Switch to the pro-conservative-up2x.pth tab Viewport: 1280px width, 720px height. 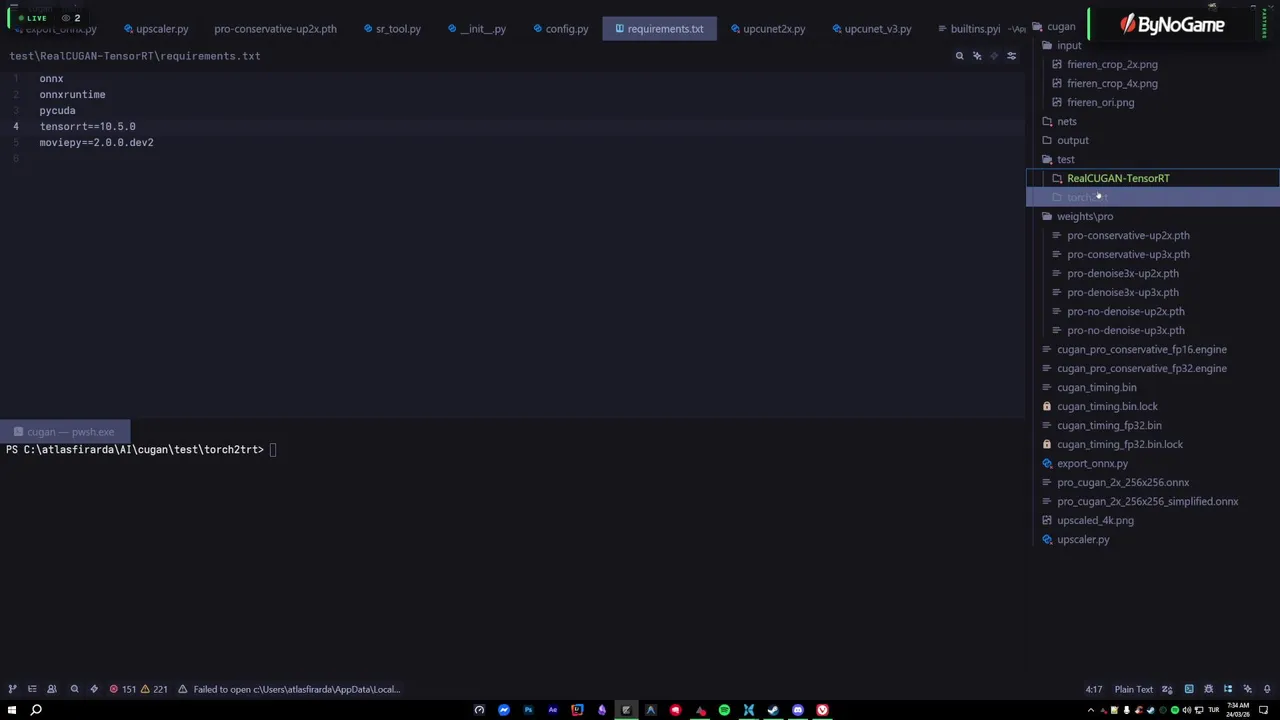pyautogui.click(x=275, y=29)
